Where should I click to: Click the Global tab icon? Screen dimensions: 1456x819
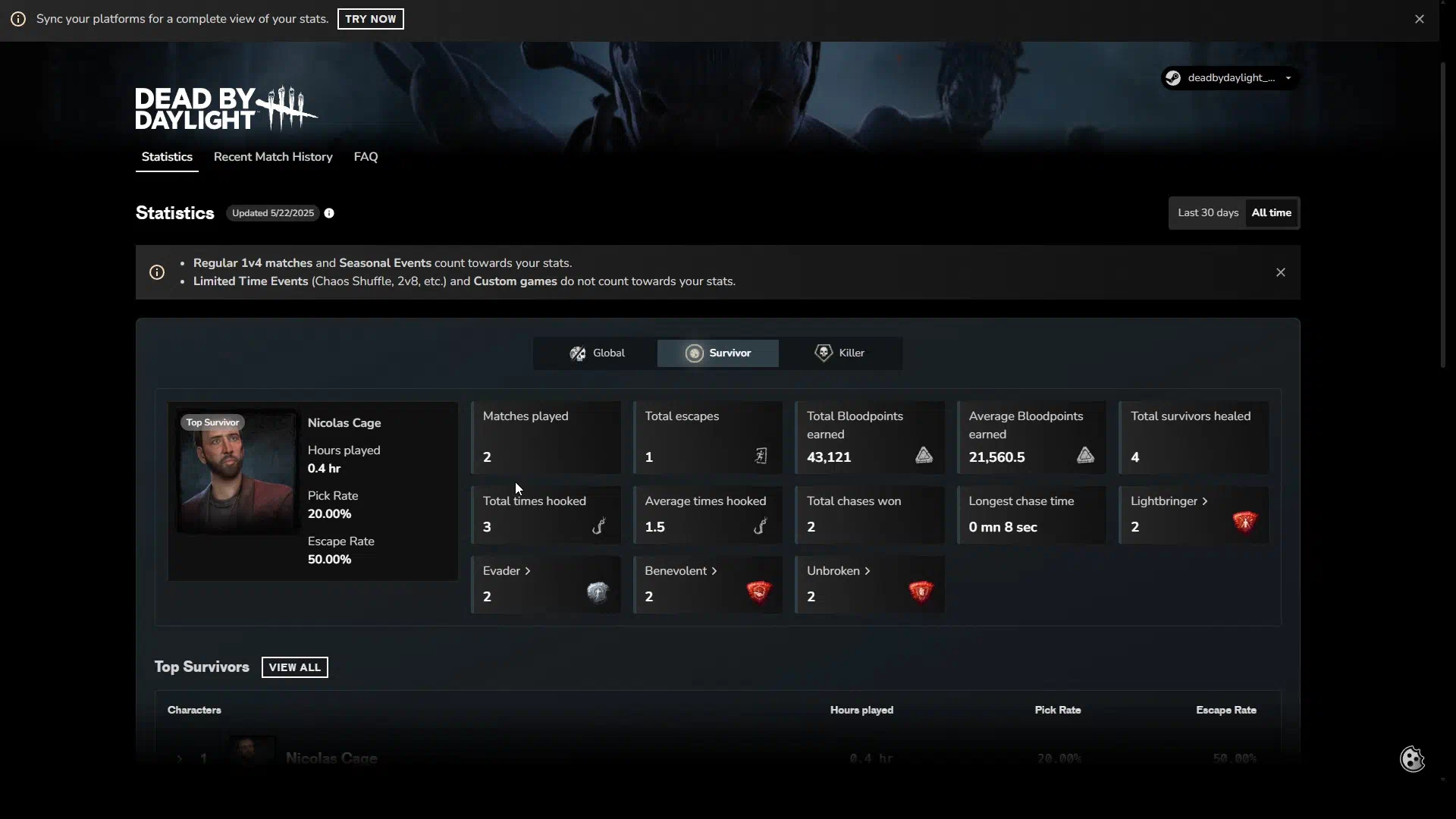pyautogui.click(x=578, y=353)
